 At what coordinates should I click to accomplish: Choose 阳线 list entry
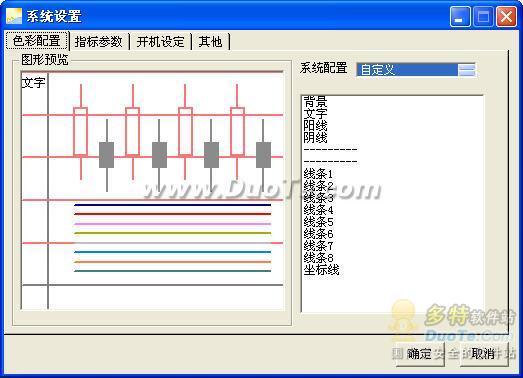tap(315, 125)
